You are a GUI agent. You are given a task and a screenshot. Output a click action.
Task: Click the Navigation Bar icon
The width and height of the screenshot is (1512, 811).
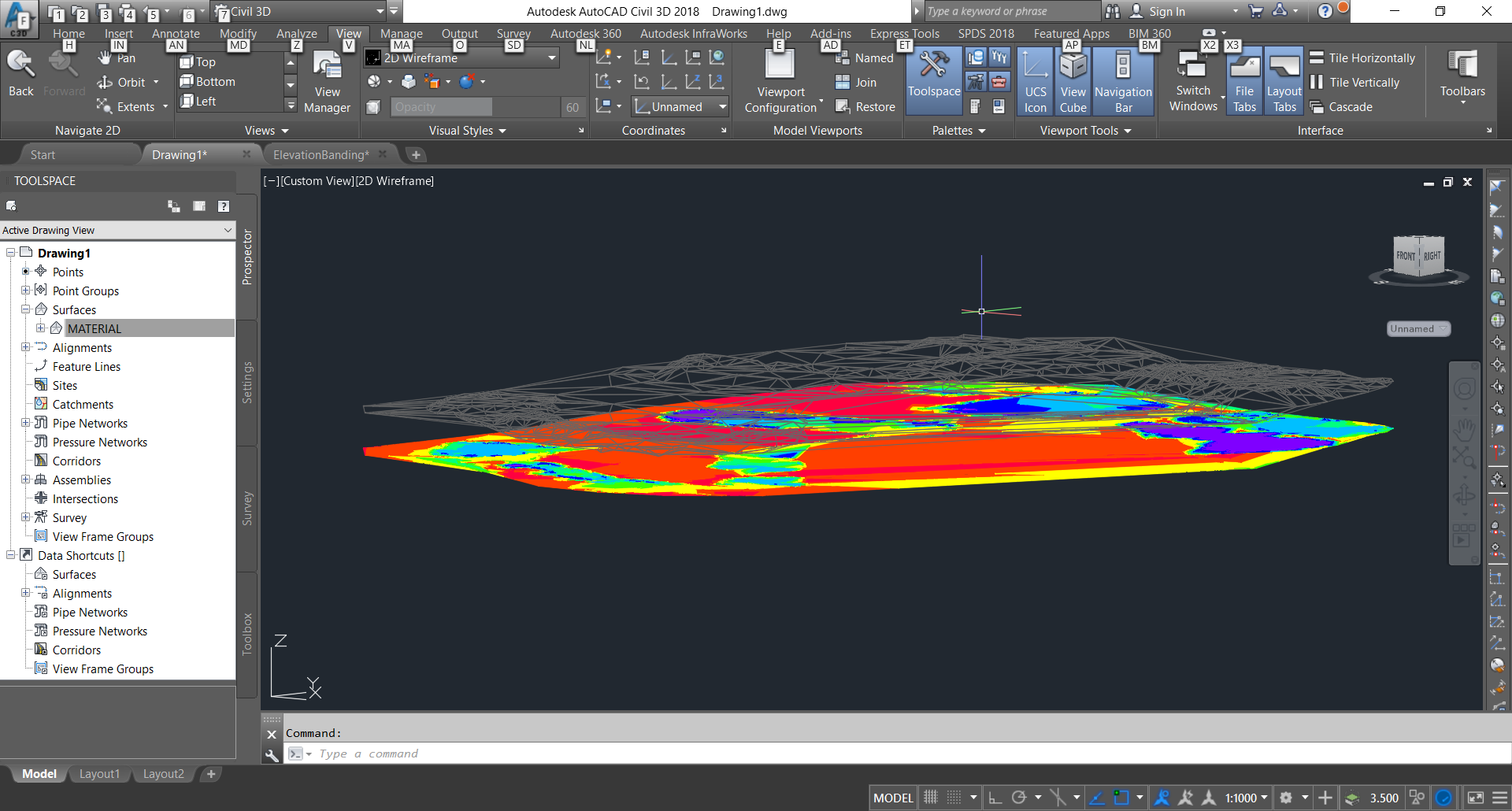point(1123,79)
